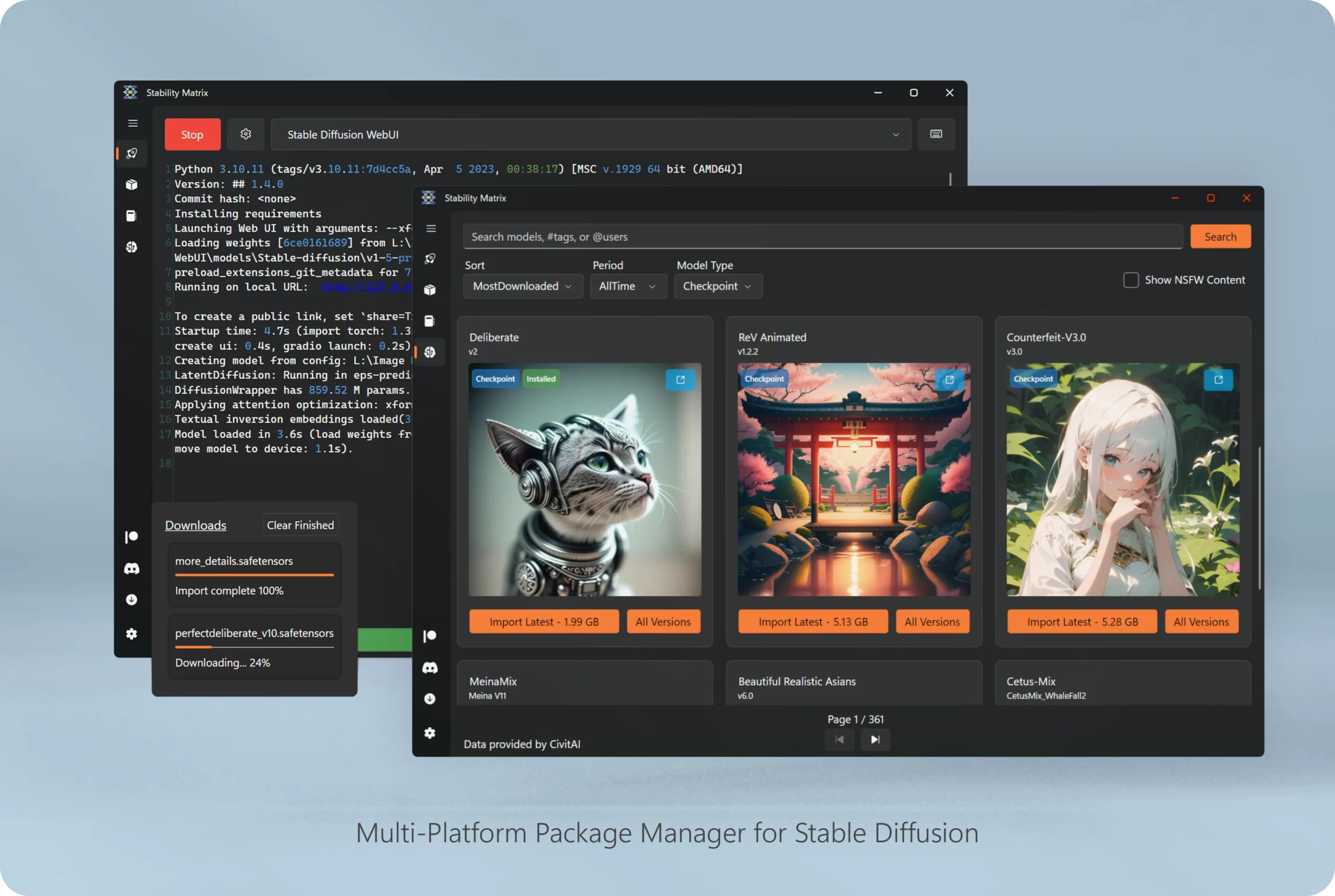Open launch options gear next to Stop
Screen dimensions: 1335x896
246,134
